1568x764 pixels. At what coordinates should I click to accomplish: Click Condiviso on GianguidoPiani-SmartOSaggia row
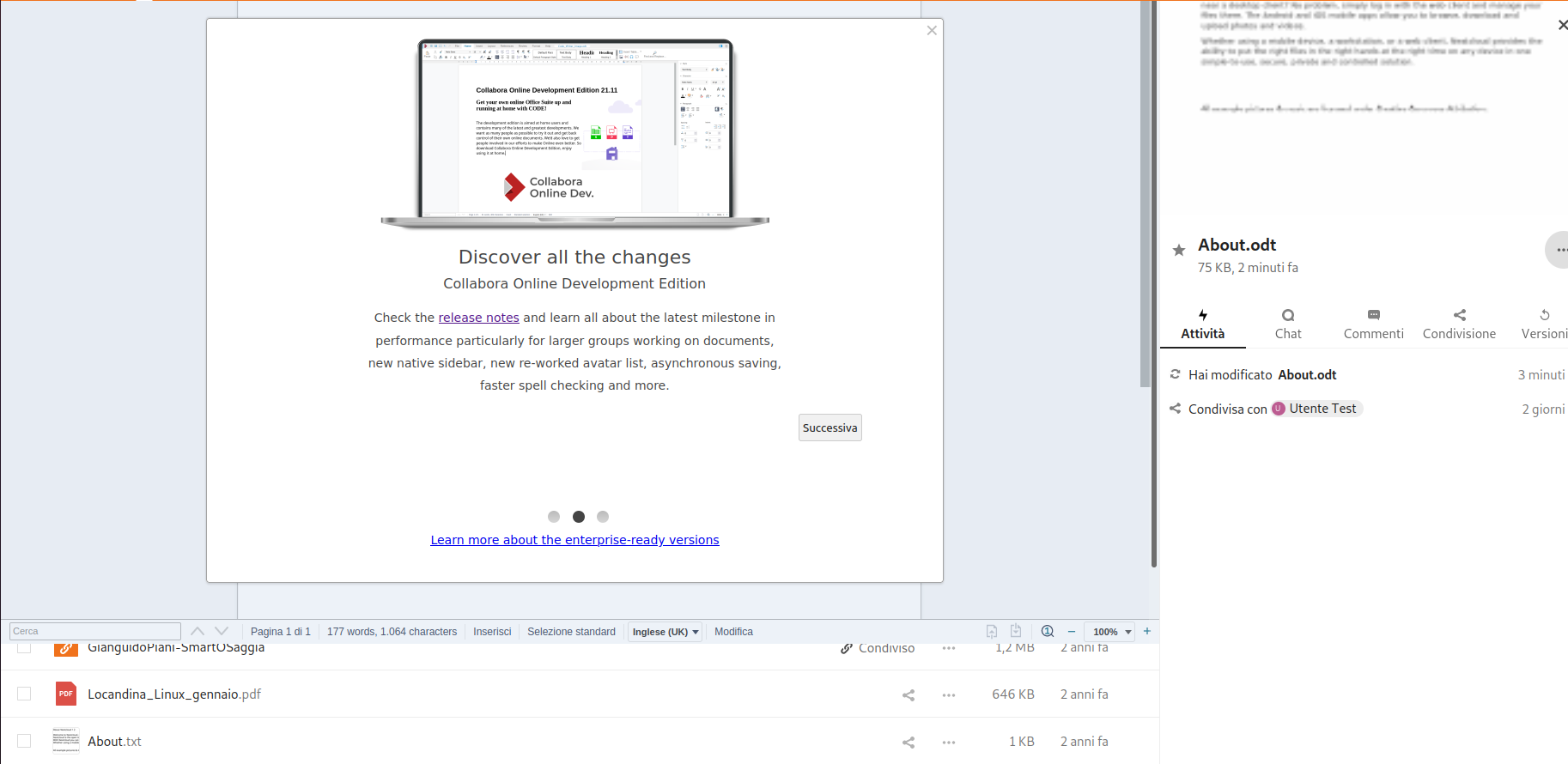[878, 648]
